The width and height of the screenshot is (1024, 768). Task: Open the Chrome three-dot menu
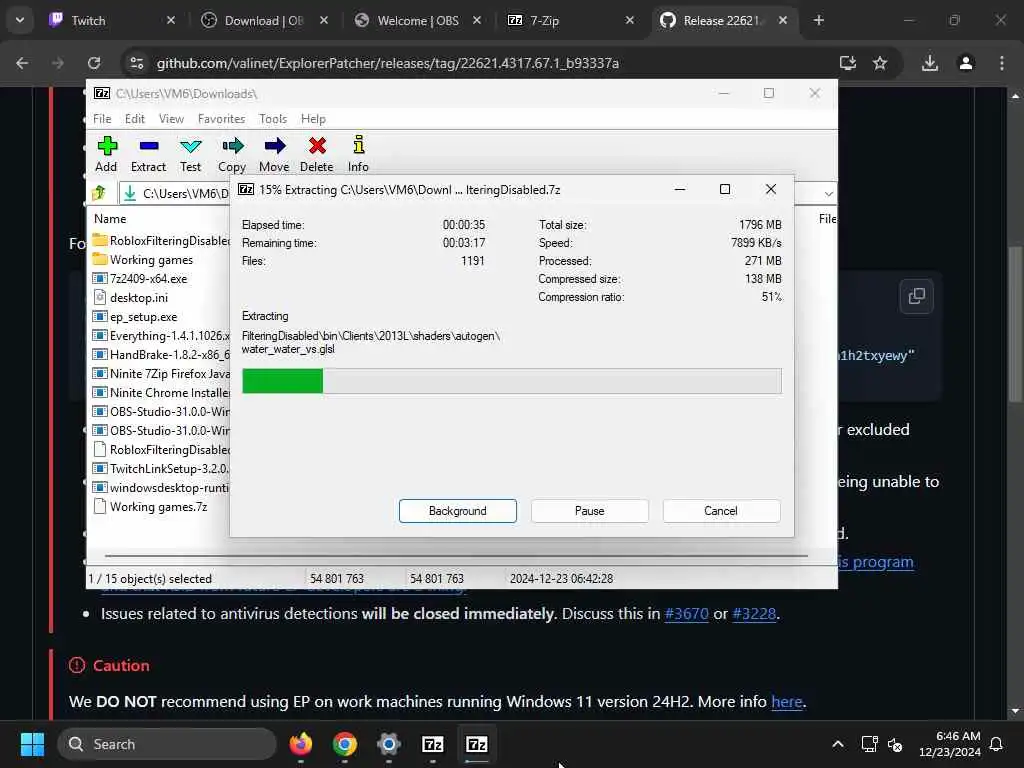point(1001,63)
